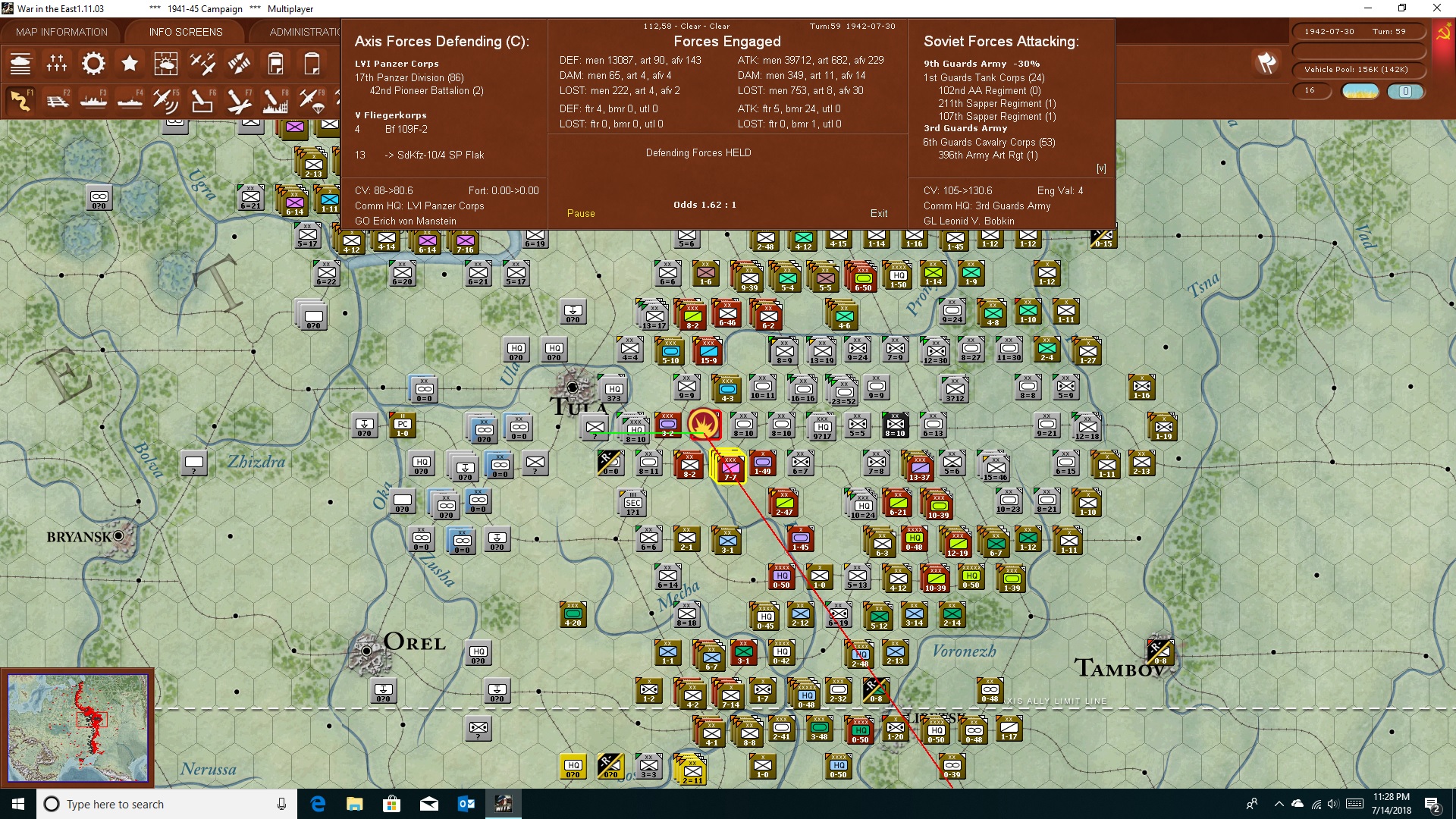Toggle F4 amphibious transport mode
Viewport: 1456px width, 819px height.
pos(130,100)
